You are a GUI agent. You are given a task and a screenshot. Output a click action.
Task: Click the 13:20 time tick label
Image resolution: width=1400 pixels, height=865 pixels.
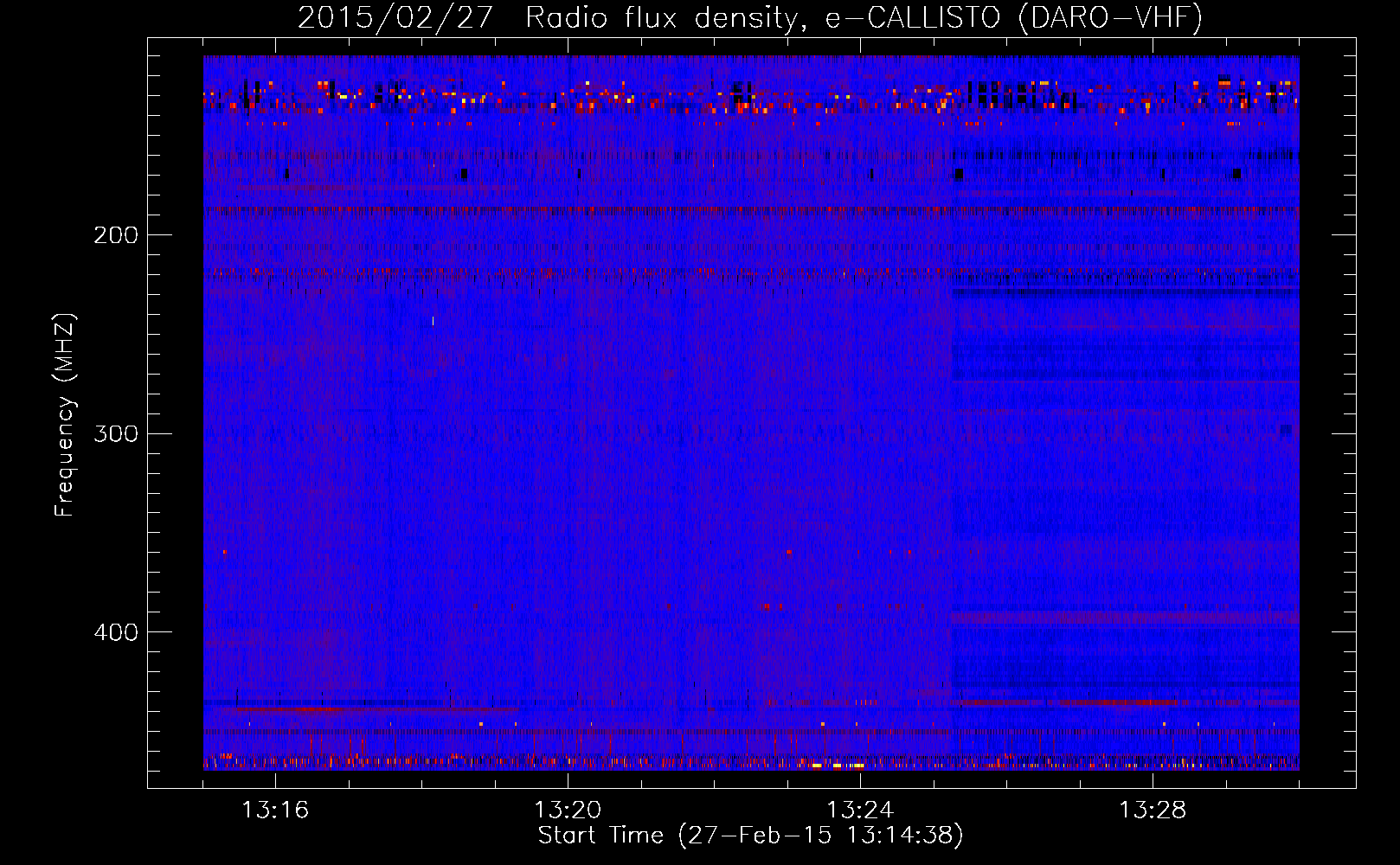(x=568, y=811)
